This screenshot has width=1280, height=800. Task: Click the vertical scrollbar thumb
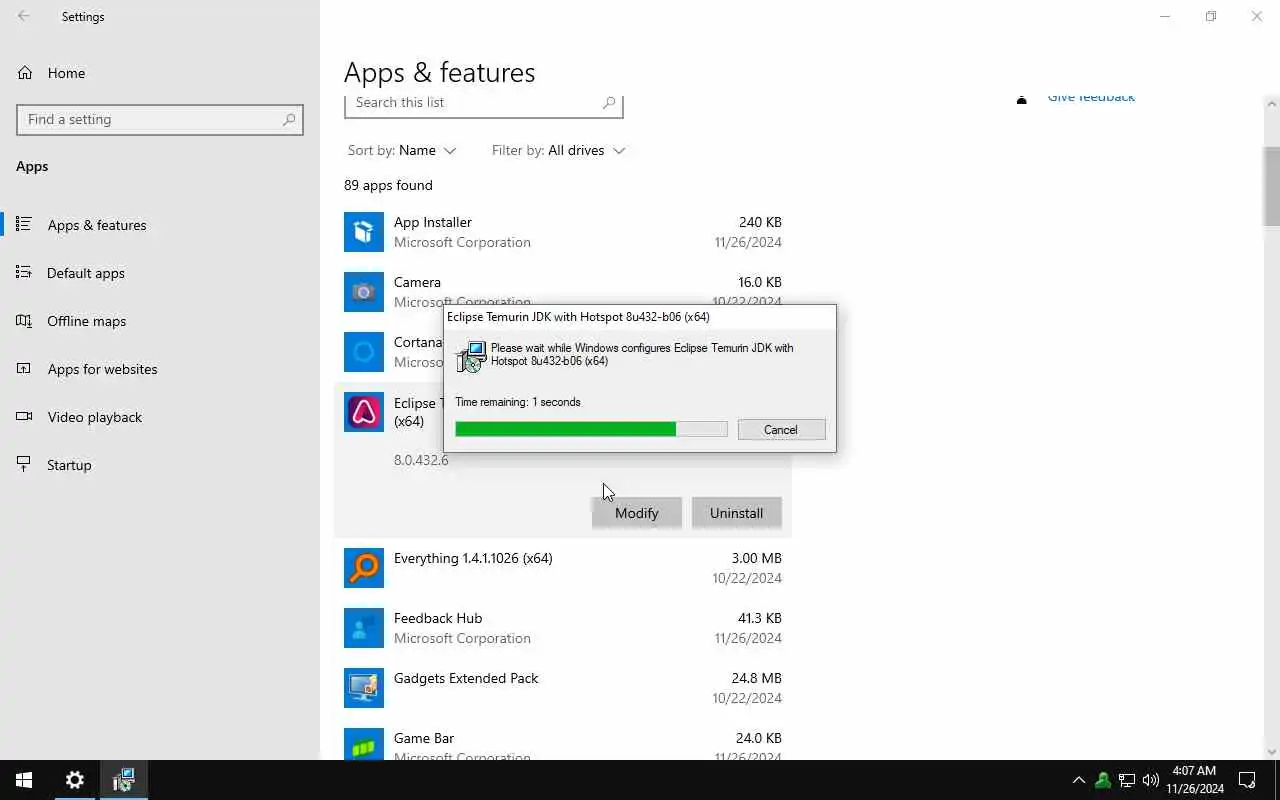pyautogui.click(x=1272, y=185)
